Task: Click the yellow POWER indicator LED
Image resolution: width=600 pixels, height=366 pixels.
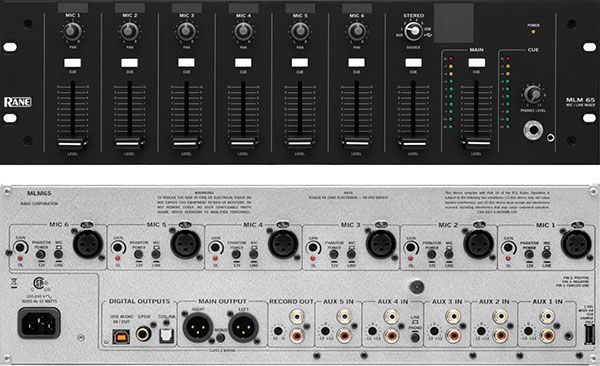Action: click(x=533, y=32)
